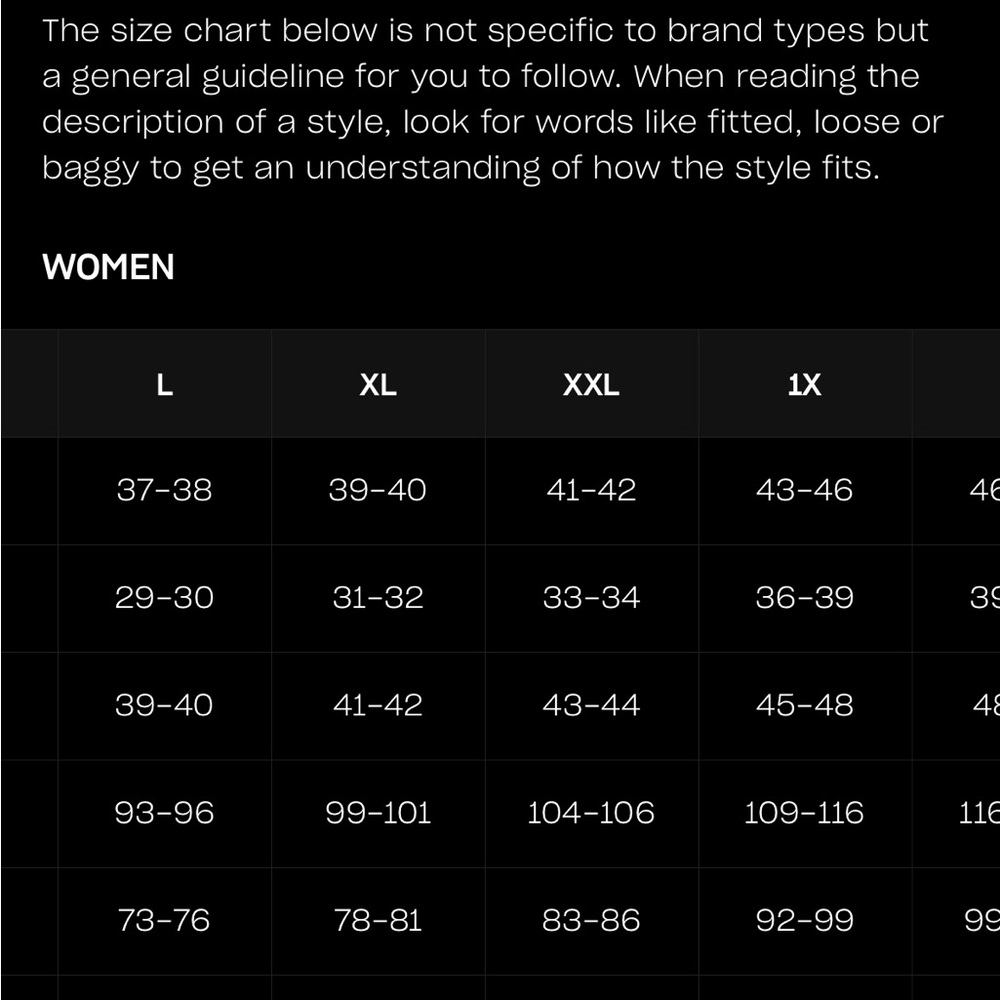Select the 39-40 cell under XL
The height and width of the screenshot is (1000, 1000).
(378, 490)
